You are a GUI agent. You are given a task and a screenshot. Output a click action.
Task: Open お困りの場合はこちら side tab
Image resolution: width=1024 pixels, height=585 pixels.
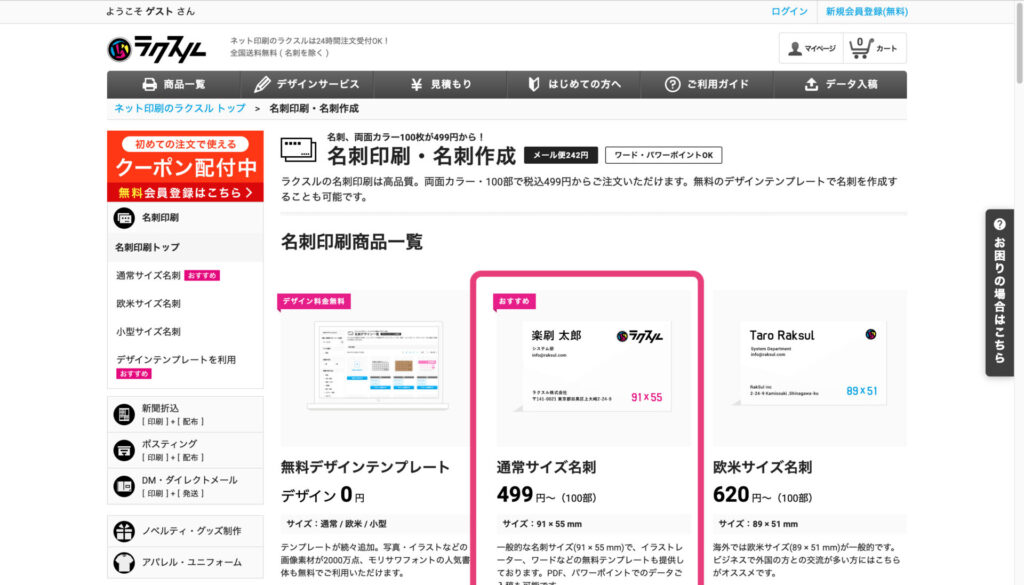click(x=999, y=292)
